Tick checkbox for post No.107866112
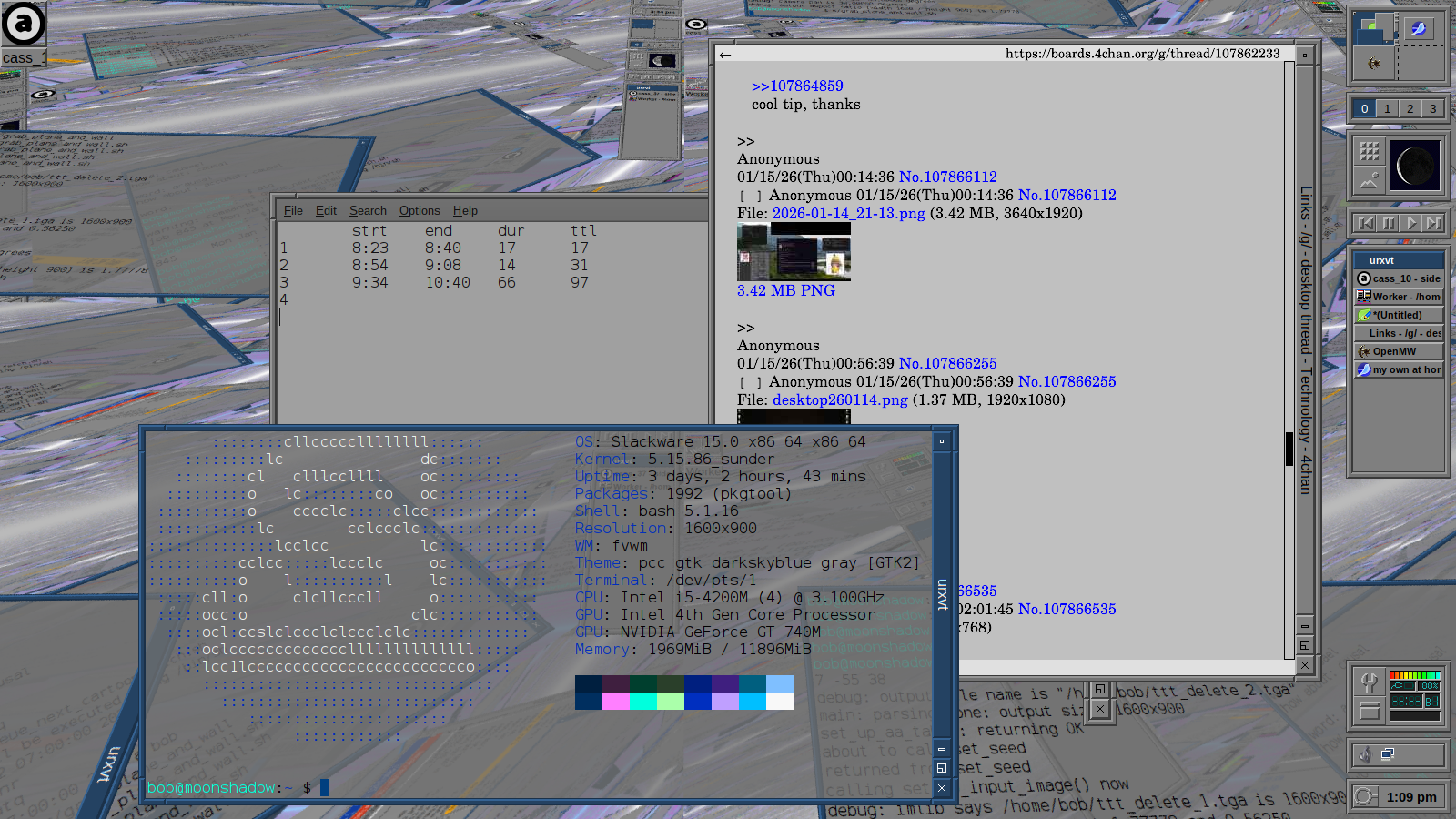Viewport: 1456px width, 819px height. 750,196
